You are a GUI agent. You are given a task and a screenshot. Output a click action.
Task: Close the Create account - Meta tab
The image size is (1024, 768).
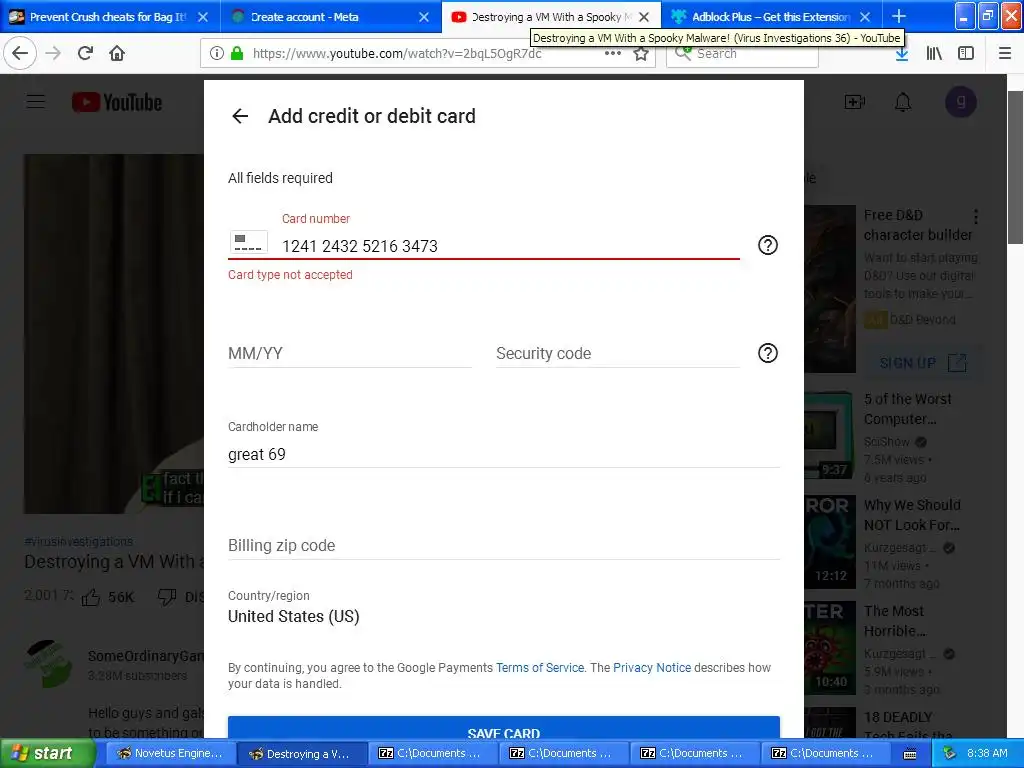pyautogui.click(x=424, y=17)
